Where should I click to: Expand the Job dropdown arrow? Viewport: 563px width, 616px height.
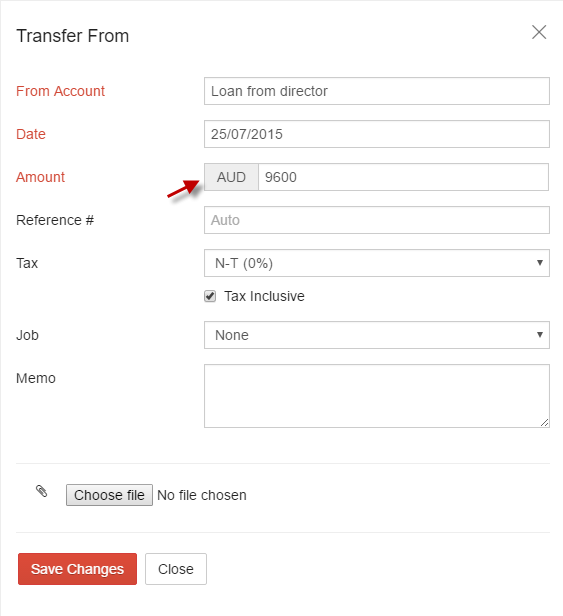[540, 335]
